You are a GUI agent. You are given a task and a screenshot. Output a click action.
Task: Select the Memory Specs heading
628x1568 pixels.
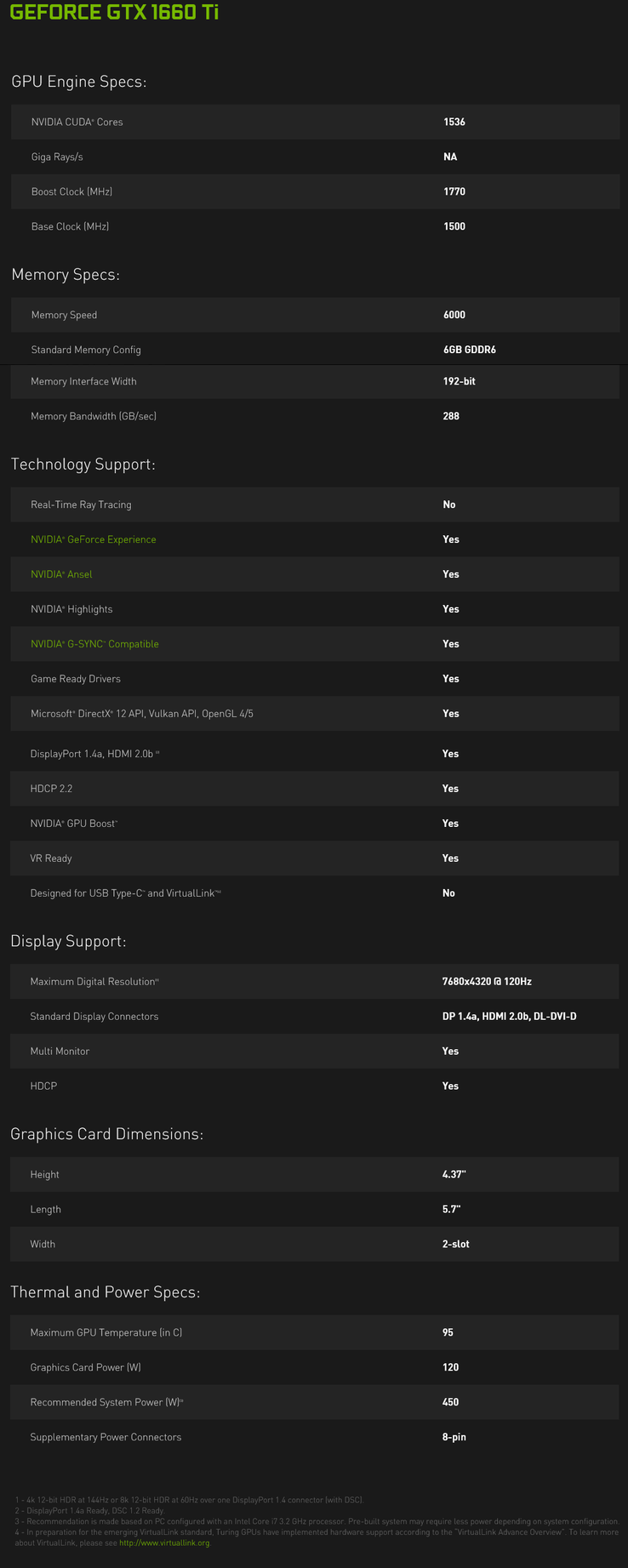[x=66, y=276]
